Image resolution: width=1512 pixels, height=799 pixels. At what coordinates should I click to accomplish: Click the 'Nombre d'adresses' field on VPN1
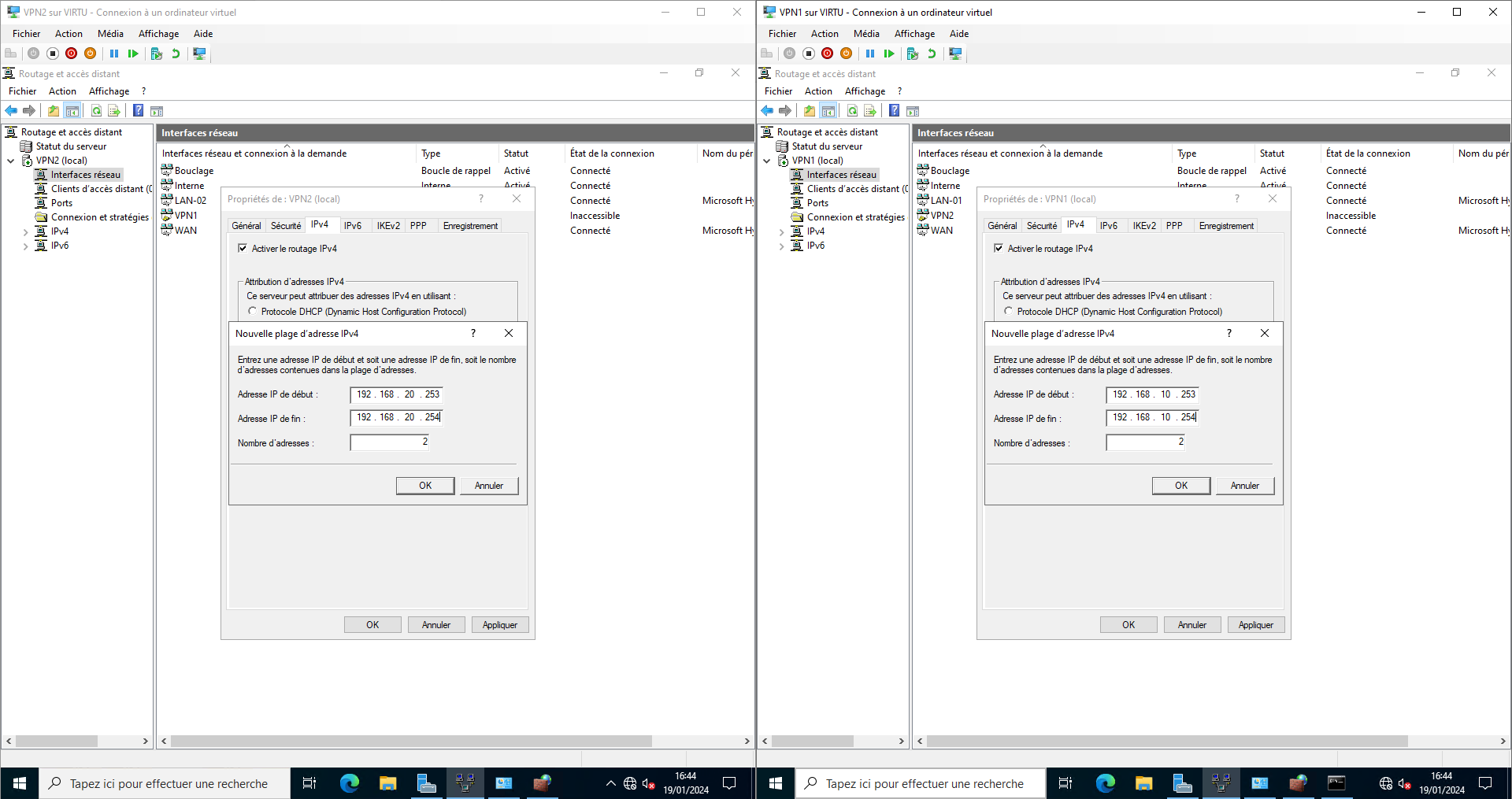pos(1144,442)
